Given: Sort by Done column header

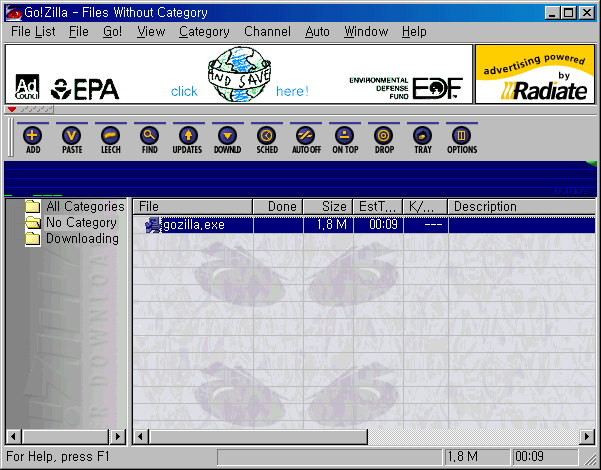Looking at the screenshot, I should tap(278, 207).
